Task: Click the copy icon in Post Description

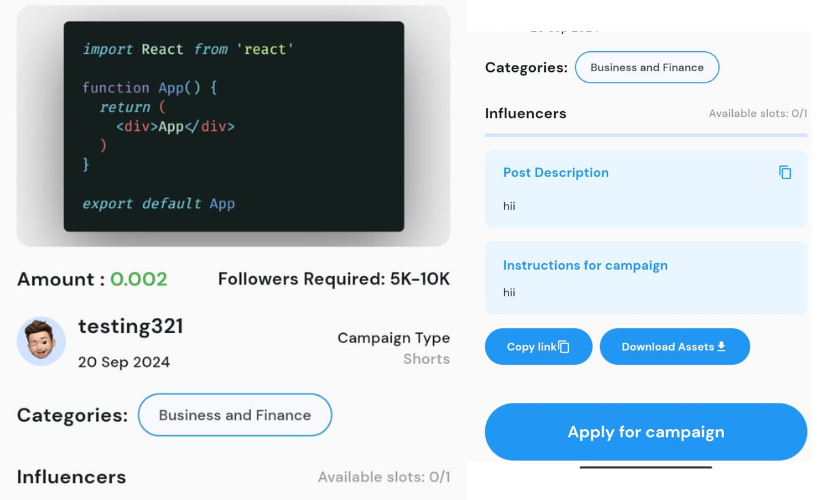Action: point(785,172)
